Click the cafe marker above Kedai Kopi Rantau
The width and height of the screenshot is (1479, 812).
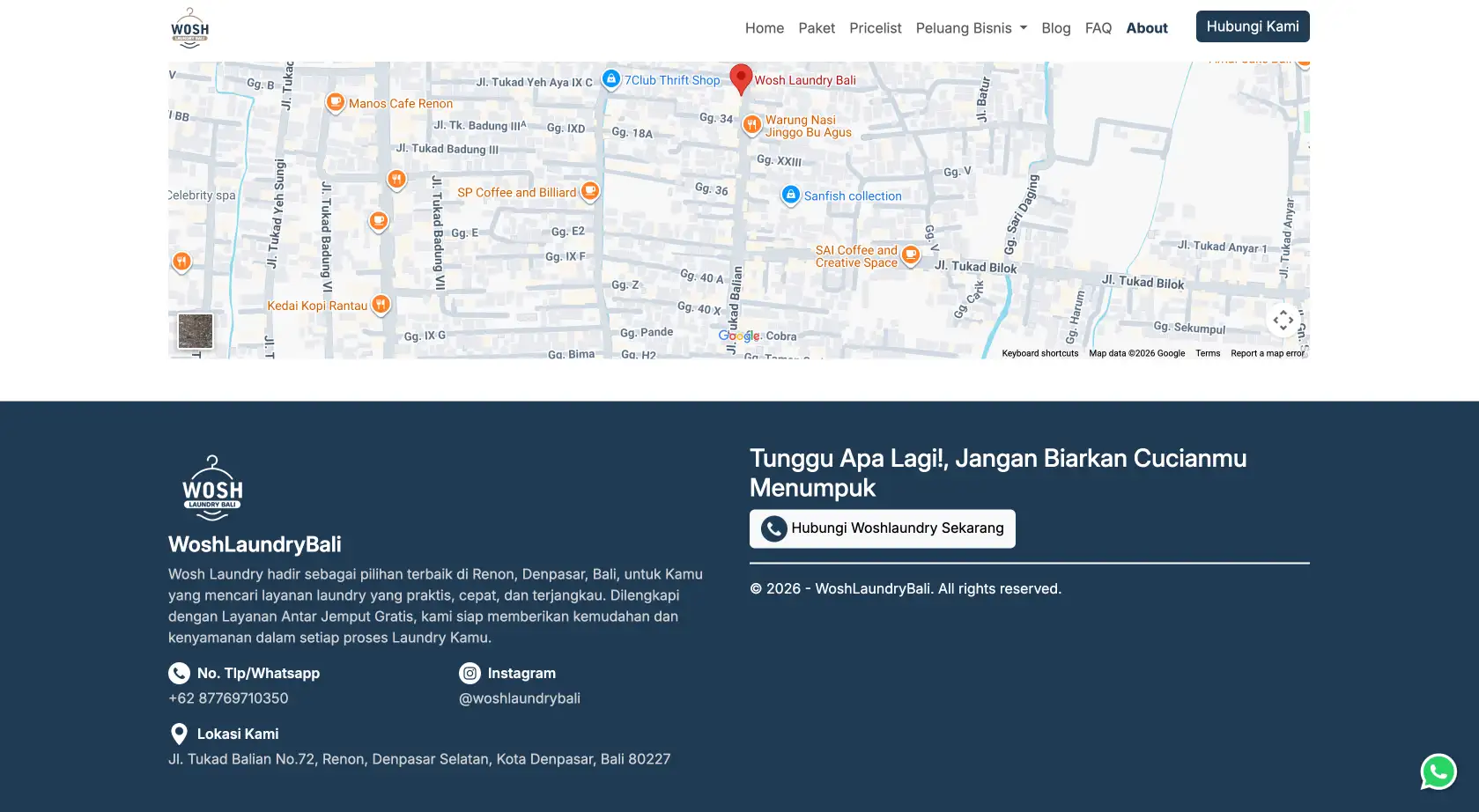click(379, 220)
